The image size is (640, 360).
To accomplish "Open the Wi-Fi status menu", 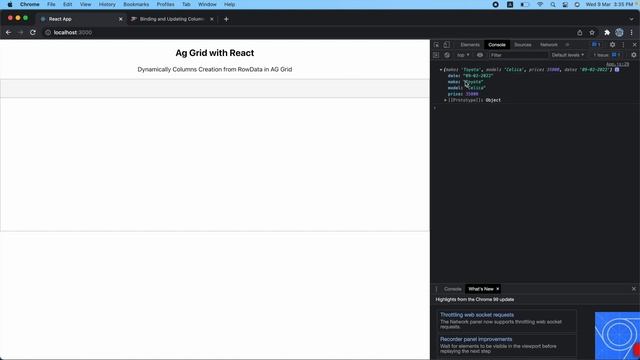I will tap(540, 4).
